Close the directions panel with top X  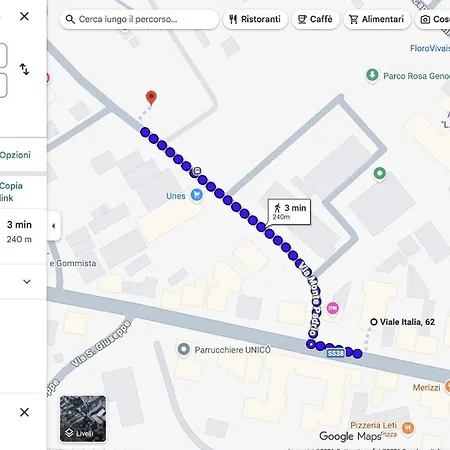tap(24, 16)
